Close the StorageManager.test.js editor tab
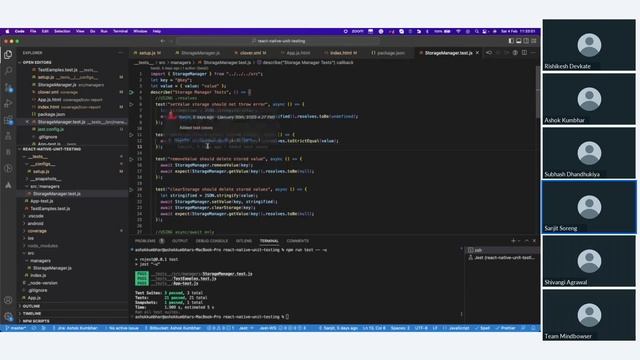The image size is (640, 360). click(x=477, y=53)
